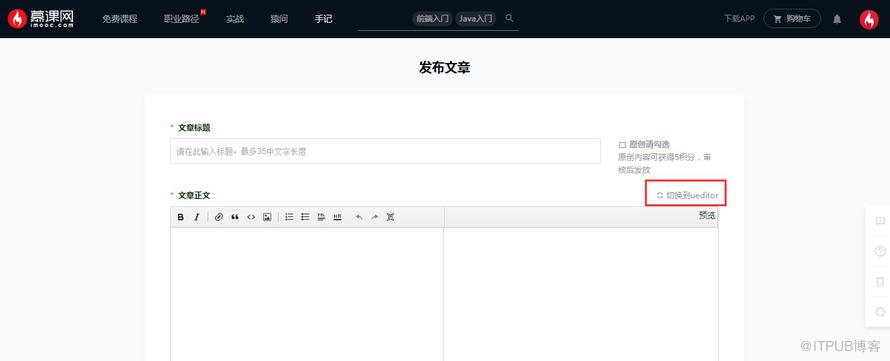The image size is (890, 361).
Task: Insert a hyperlink with link icon
Action: pos(219,217)
